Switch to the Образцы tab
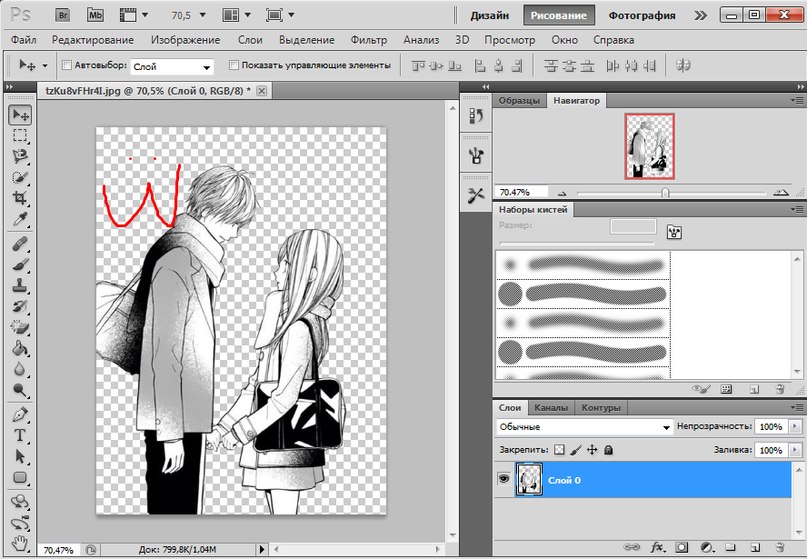Screen dimensions: 807x559 click(x=519, y=101)
